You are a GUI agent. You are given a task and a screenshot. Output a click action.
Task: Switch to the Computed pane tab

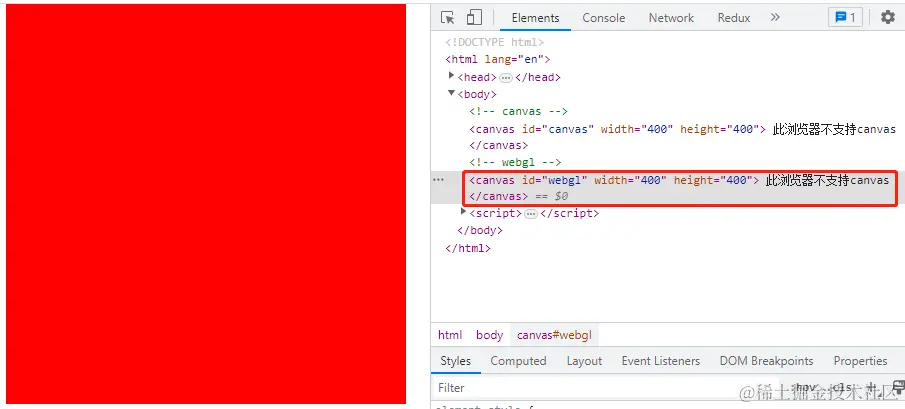click(x=518, y=361)
